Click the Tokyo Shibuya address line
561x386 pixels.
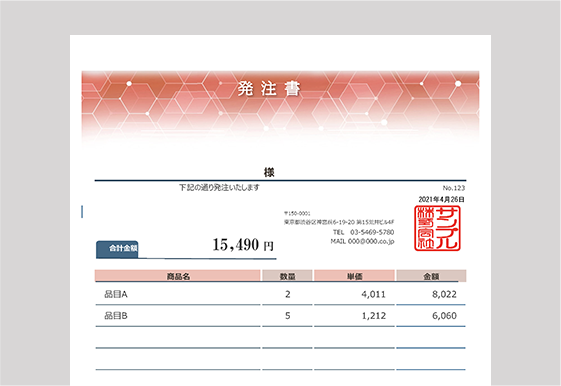tap(339, 222)
